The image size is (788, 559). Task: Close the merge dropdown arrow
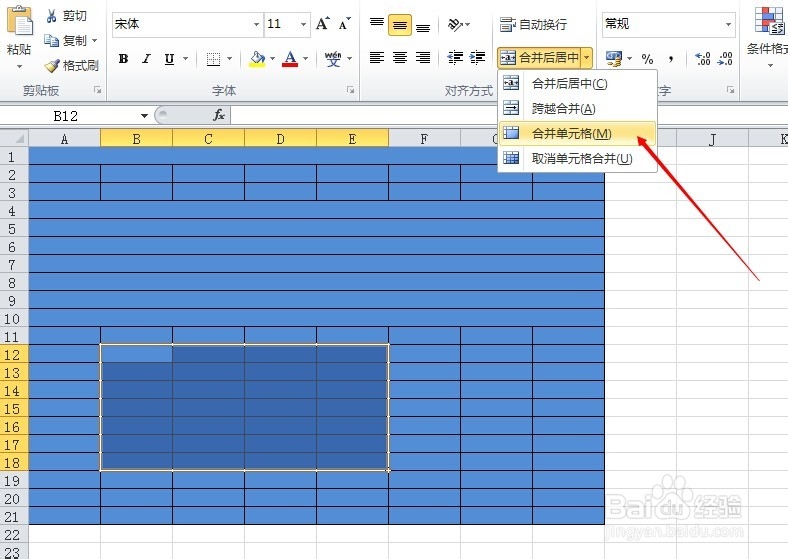pyautogui.click(x=586, y=58)
